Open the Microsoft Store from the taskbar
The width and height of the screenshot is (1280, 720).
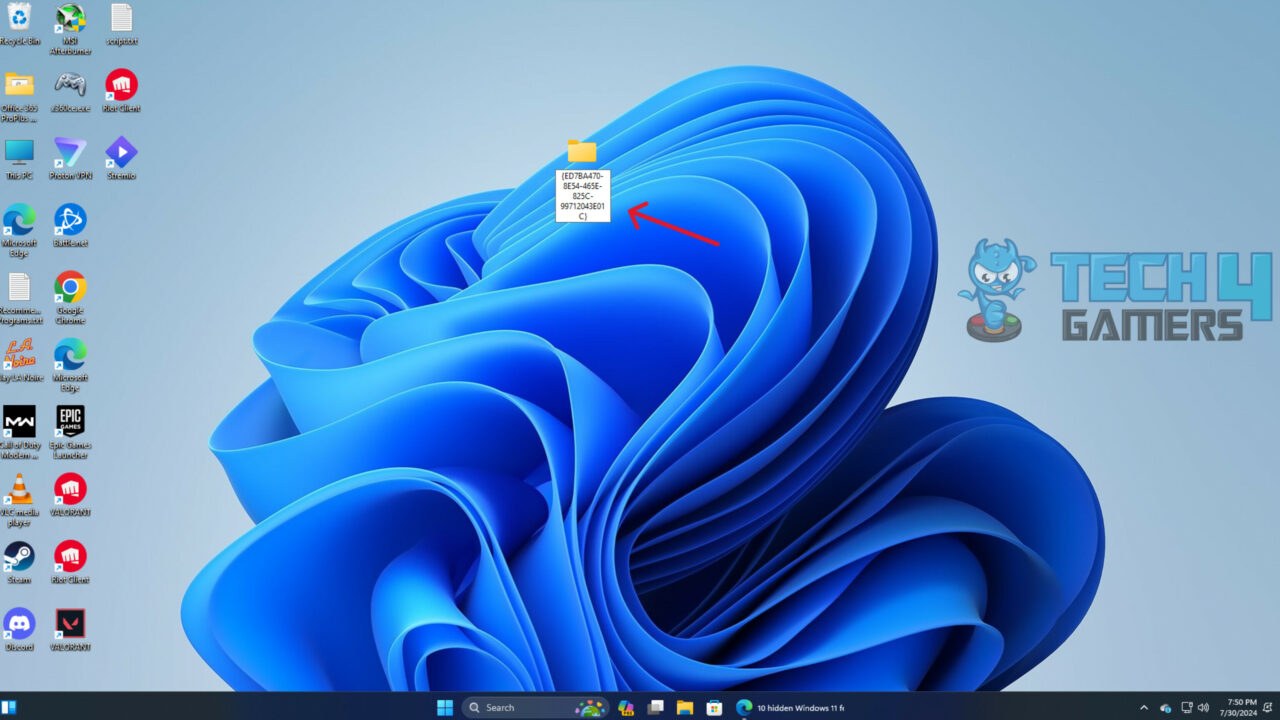coord(713,707)
